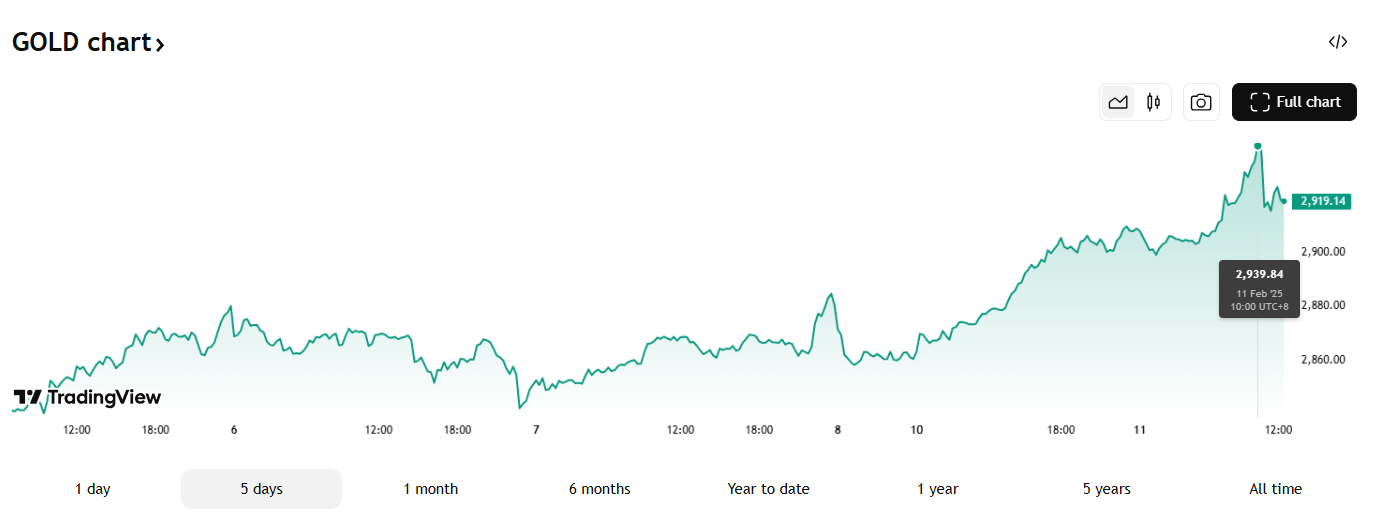Open the embed code icon
Viewport: 1375px width, 523px height.
coord(1338,42)
